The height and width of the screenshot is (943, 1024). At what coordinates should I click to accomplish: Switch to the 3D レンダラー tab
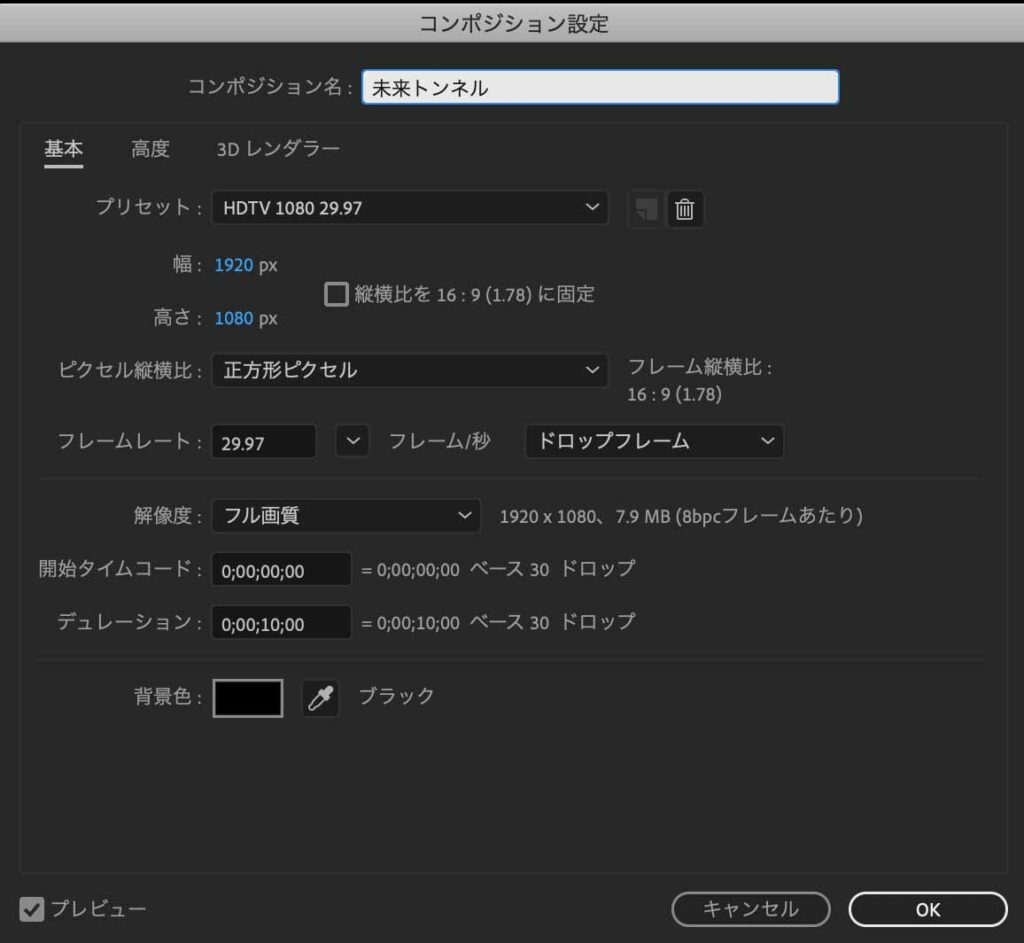tap(278, 149)
